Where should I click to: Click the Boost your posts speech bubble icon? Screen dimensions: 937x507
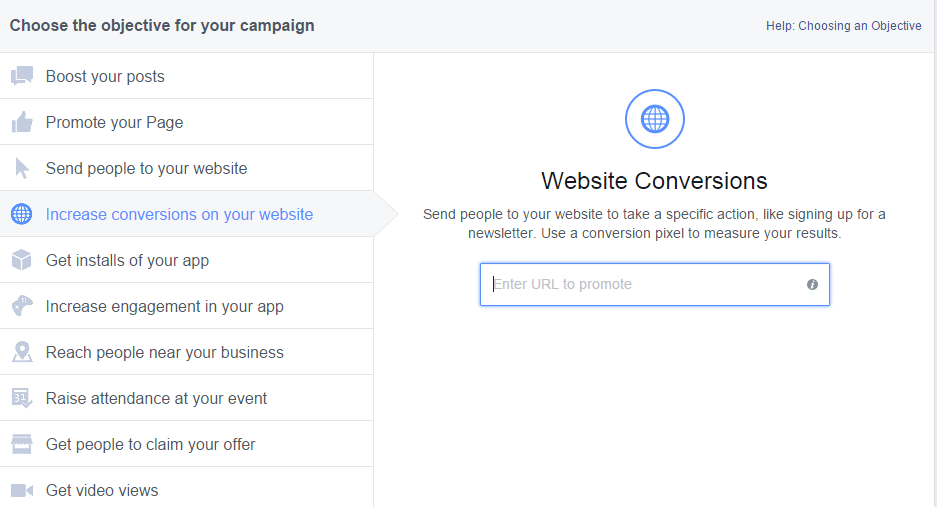22,76
